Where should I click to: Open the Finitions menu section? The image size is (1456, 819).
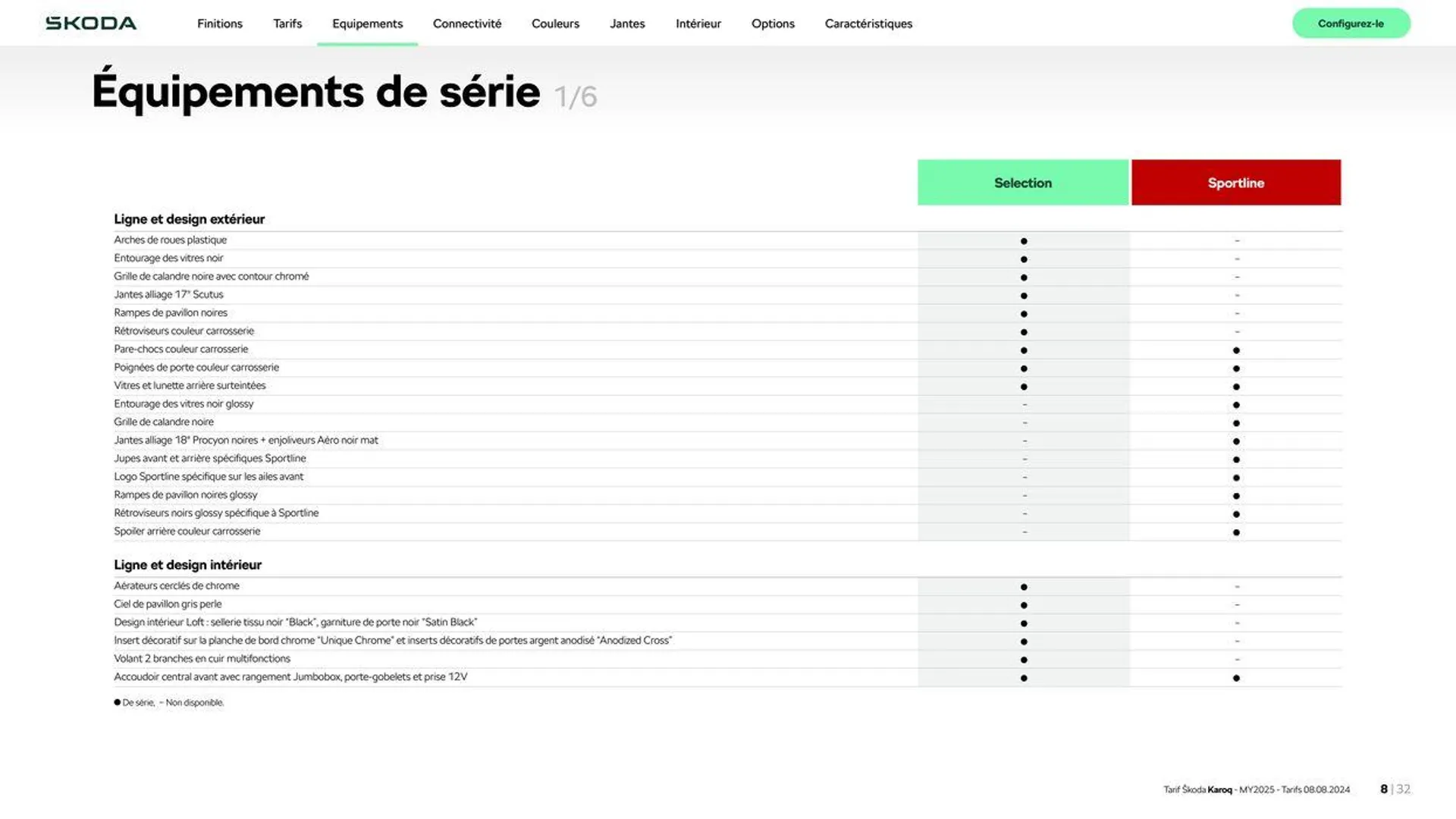(x=220, y=23)
